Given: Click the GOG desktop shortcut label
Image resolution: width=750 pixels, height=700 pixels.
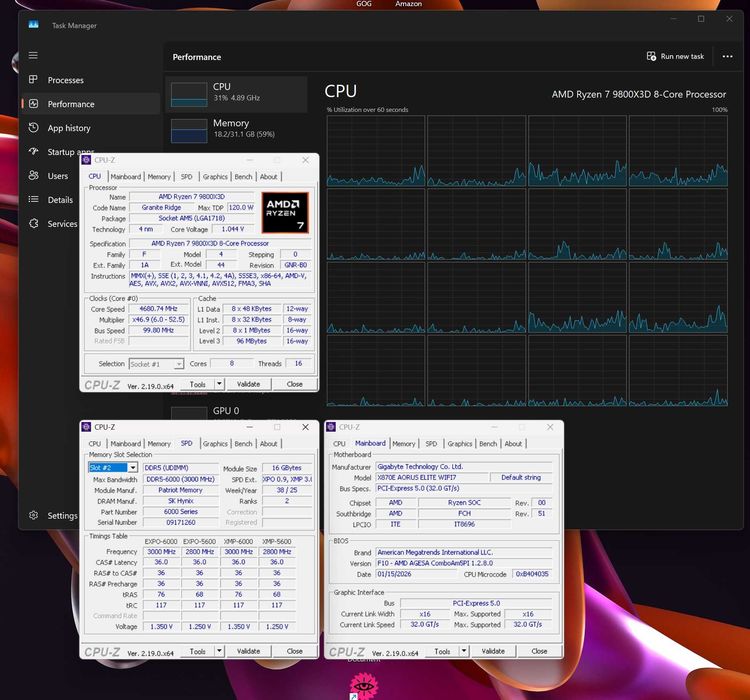Looking at the screenshot, I should pyautogui.click(x=364, y=4).
